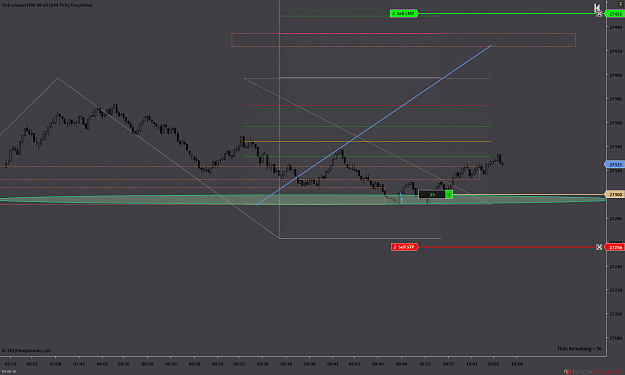Select the orange horizontal line drawing
This screenshot has height=375, width=625.
pos(368,141)
